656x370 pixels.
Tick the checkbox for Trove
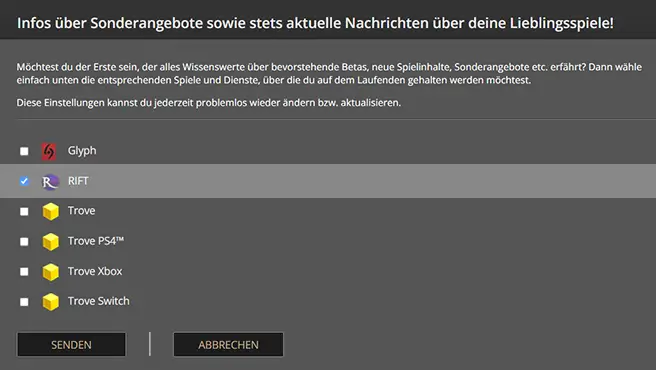click(24, 211)
